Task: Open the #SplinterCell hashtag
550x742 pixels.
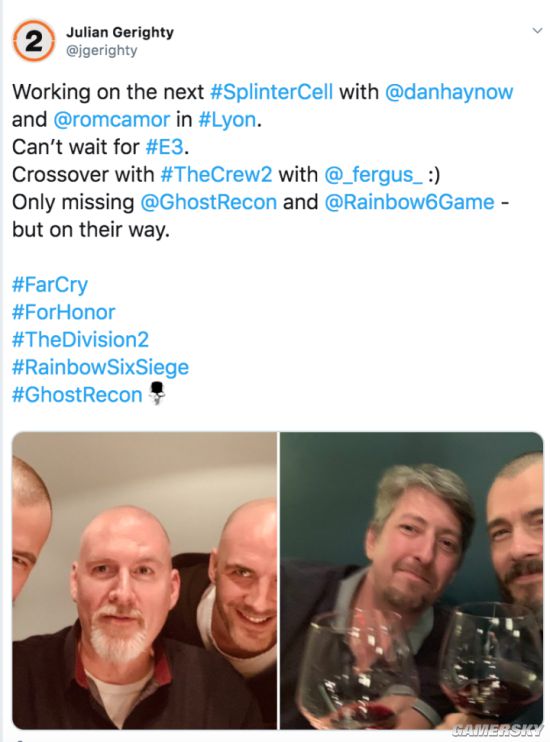Action: [x=271, y=92]
